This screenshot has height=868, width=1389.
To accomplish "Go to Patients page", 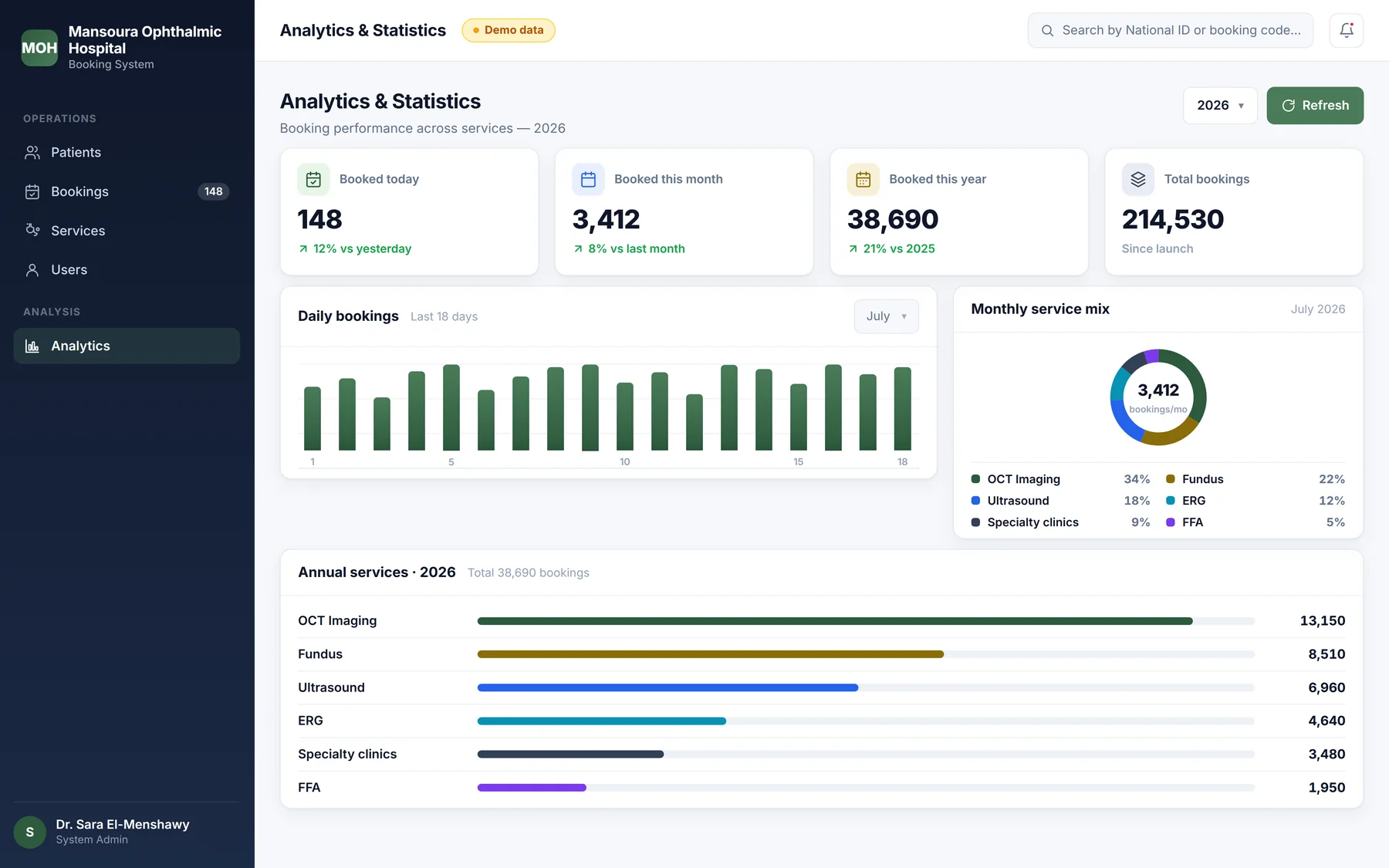I will (127, 153).
